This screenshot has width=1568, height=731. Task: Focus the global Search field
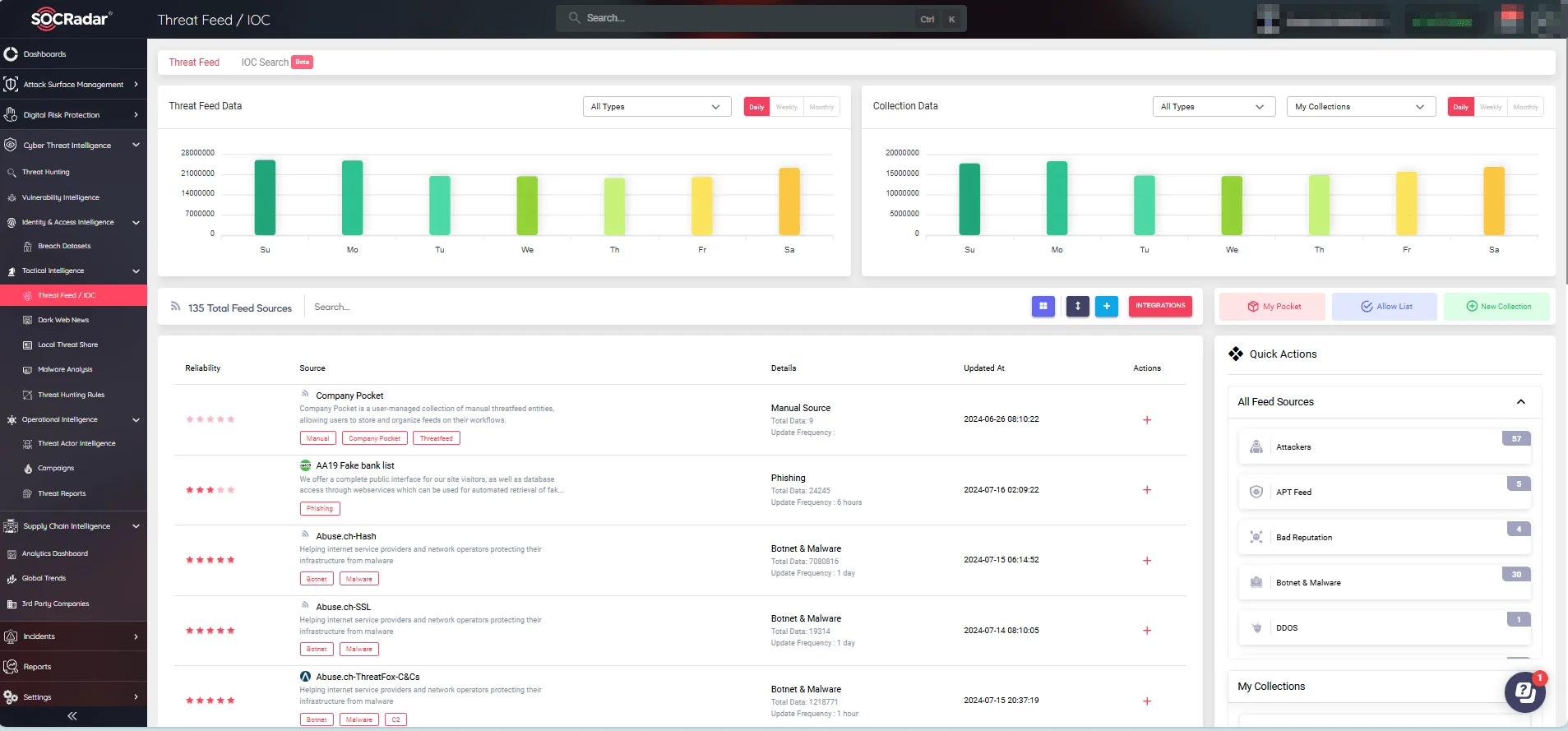click(761, 18)
